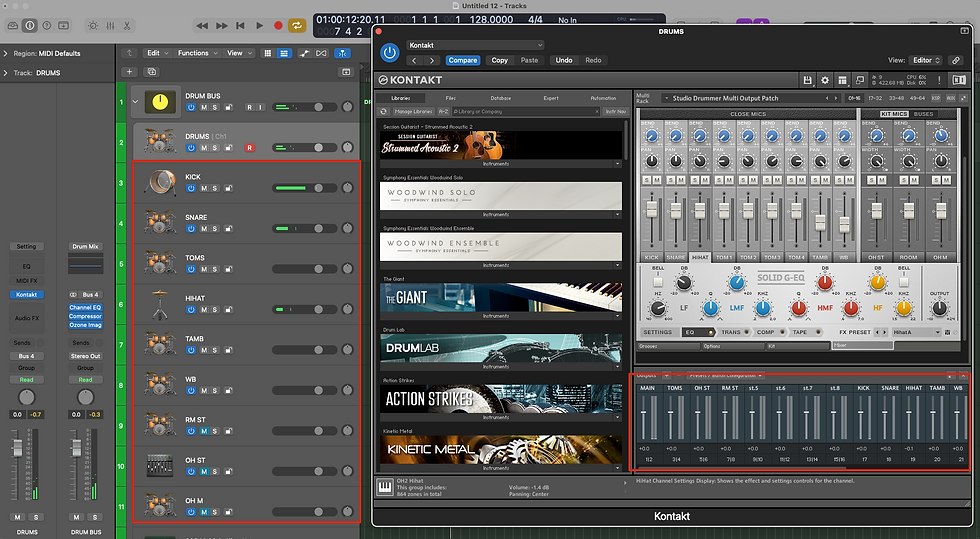Image resolution: width=980 pixels, height=539 pixels.
Task: Lock the TAMB track
Action: pyautogui.click(x=229, y=350)
